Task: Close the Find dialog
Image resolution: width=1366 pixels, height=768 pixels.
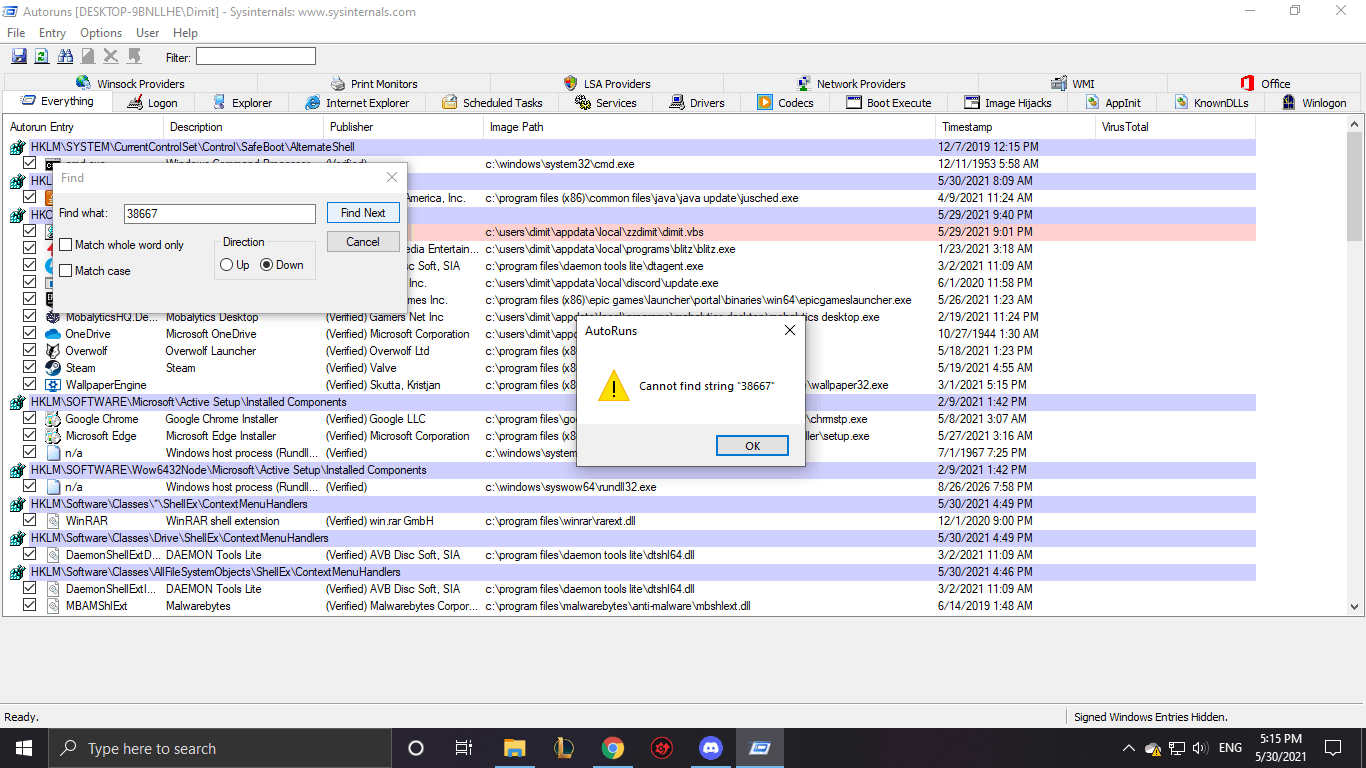Action: [x=392, y=177]
